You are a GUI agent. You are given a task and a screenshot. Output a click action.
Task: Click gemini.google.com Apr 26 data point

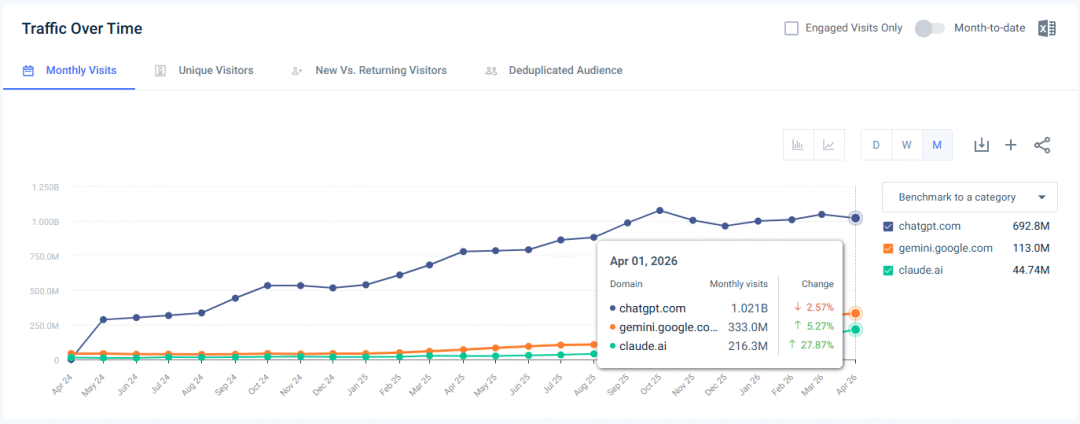click(x=855, y=313)
